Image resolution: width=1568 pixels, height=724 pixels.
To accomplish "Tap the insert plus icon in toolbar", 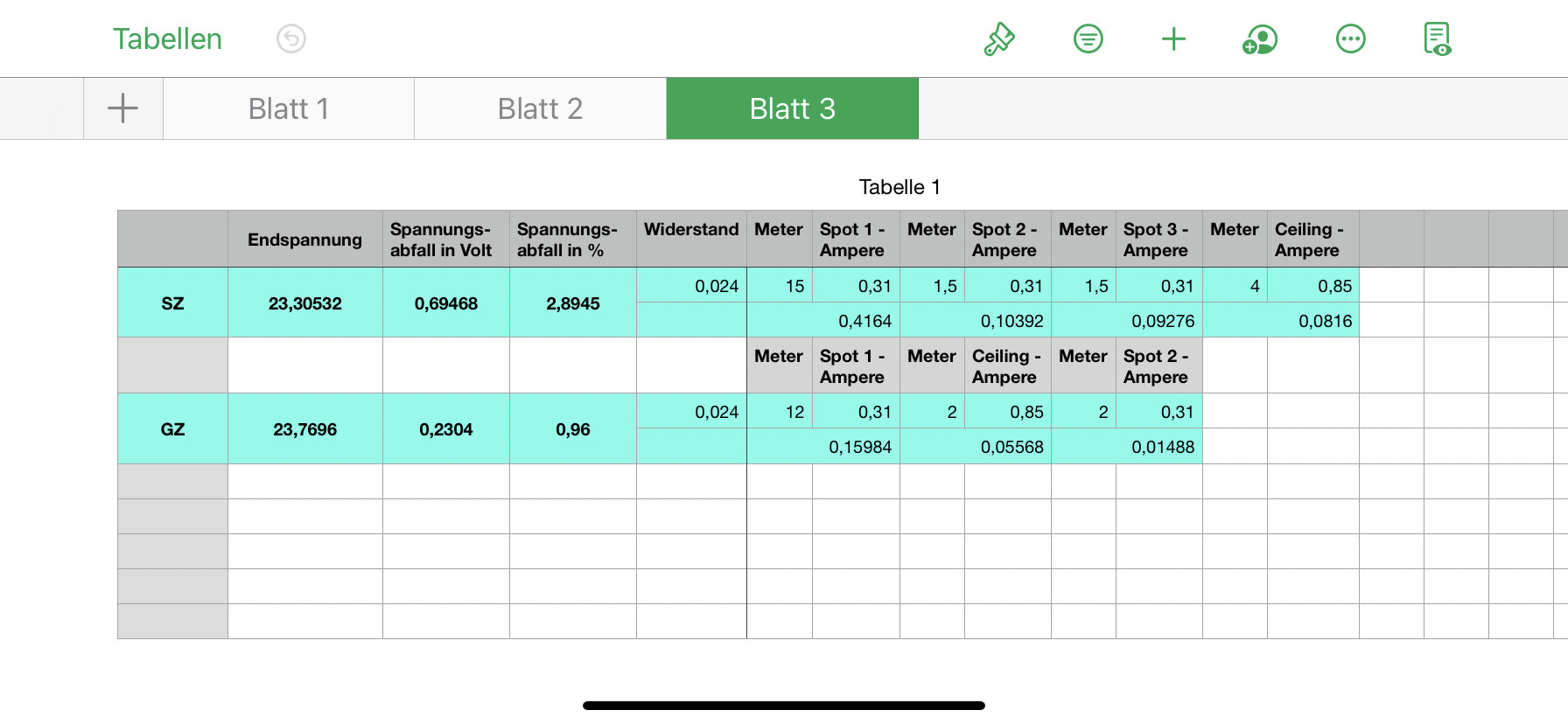I will pyautogui.click(x=1173, y=39).
